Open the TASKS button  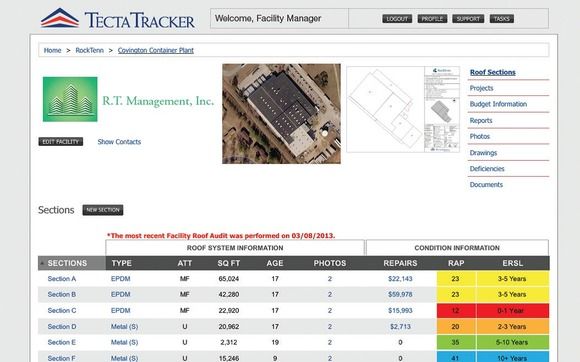[x=502, y=19]
